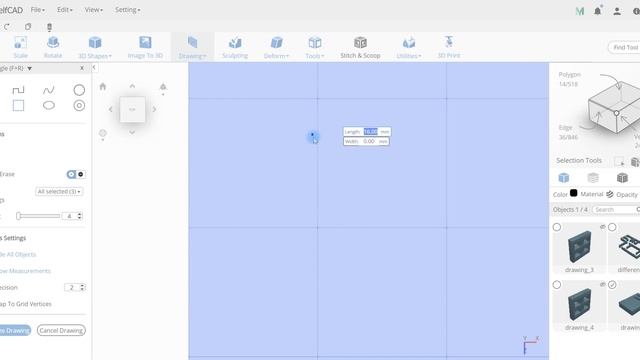Rotate view up with top arrow
640x360 pixels.
(x=132, y=86)
